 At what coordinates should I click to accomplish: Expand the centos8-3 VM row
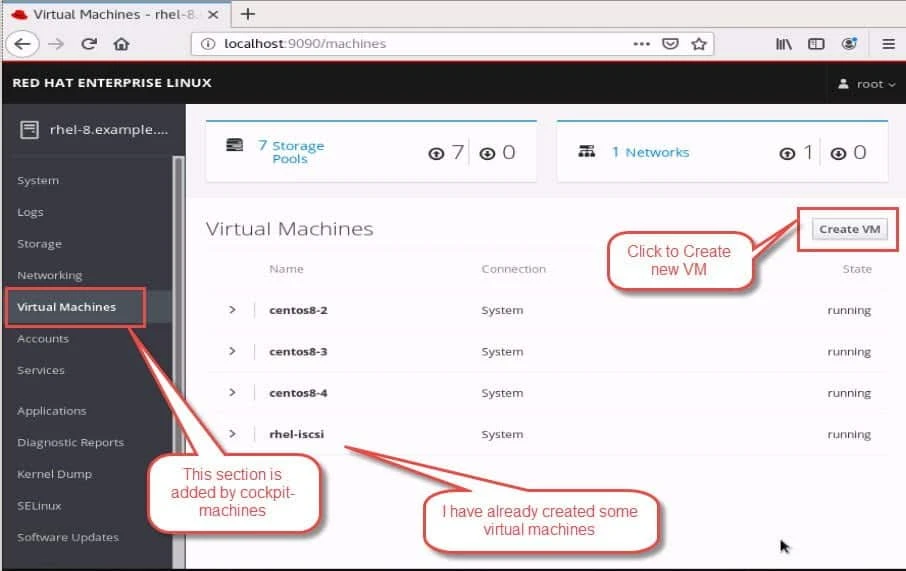[232, 351]
